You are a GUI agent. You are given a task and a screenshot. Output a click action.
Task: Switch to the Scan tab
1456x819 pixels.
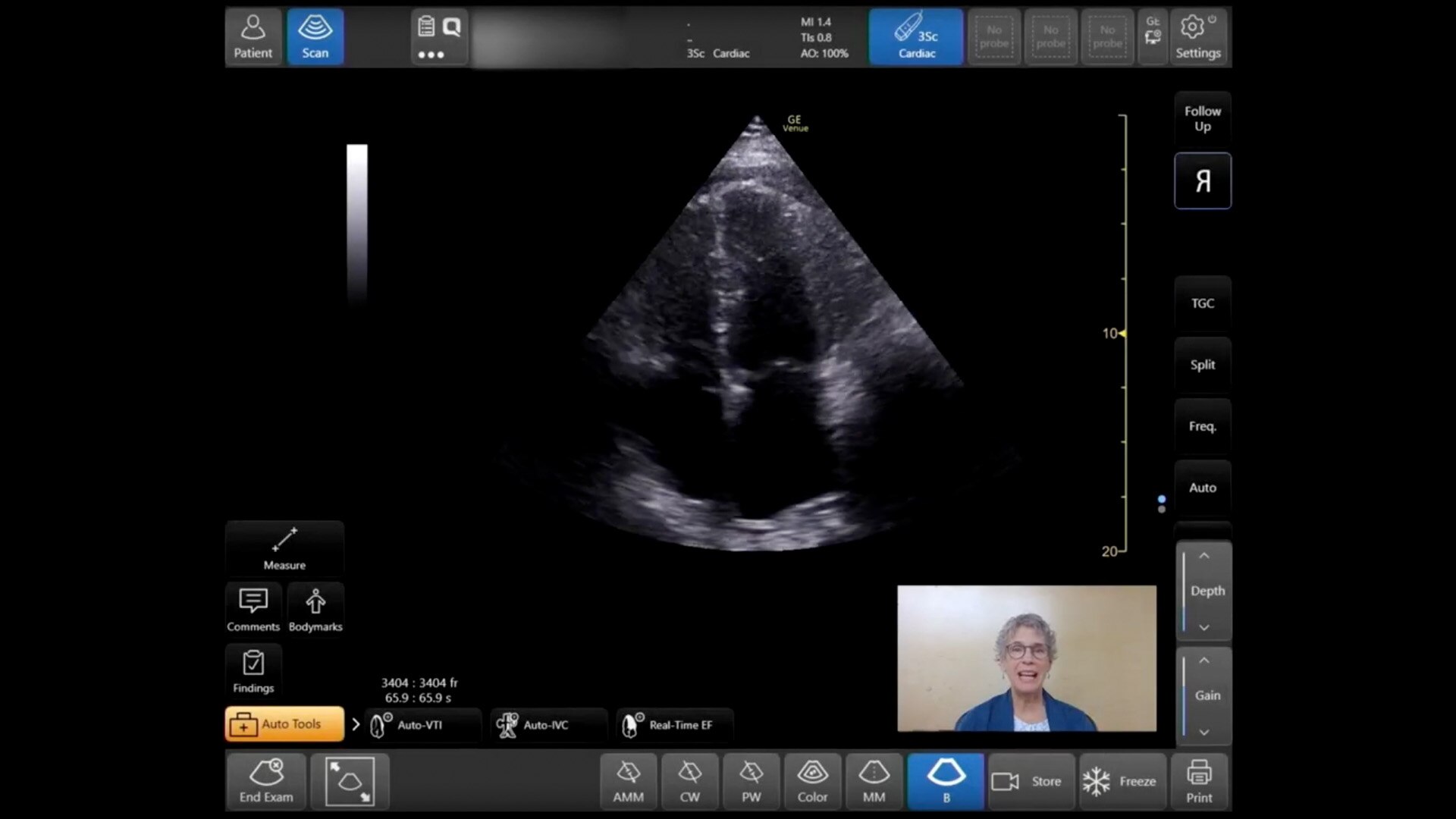pyautogui.click(x=315, y=37)
